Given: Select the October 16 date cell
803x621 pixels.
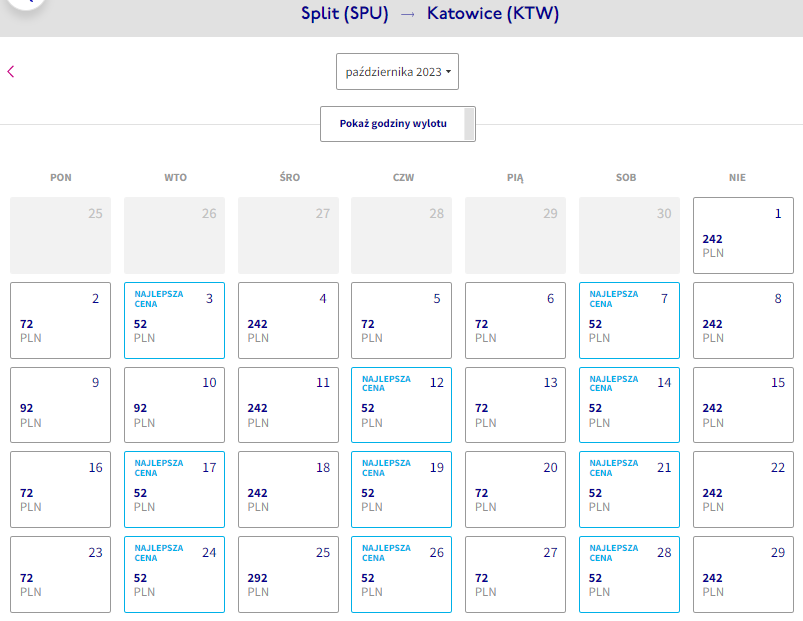Looking at the screenshot, I should coord(60,489).
